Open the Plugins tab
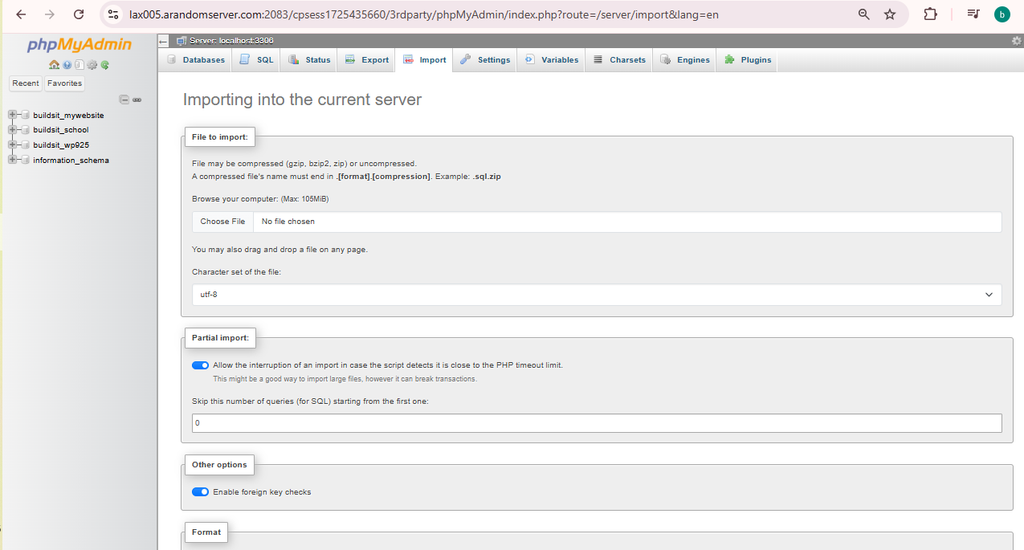Image resolution: width=1024 pixels, height=550 pixels. [748, 59]
